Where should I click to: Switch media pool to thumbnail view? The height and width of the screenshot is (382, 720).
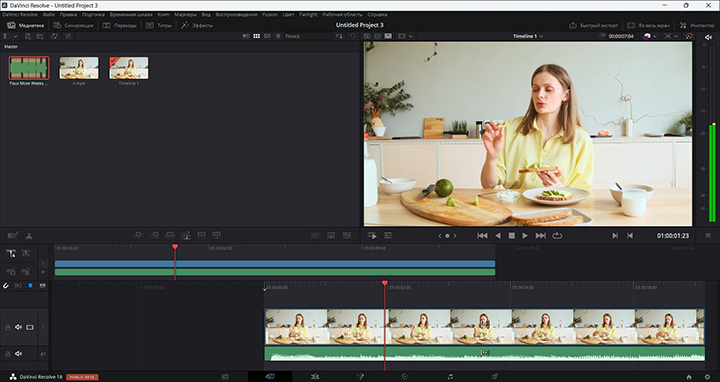[257, 36]
